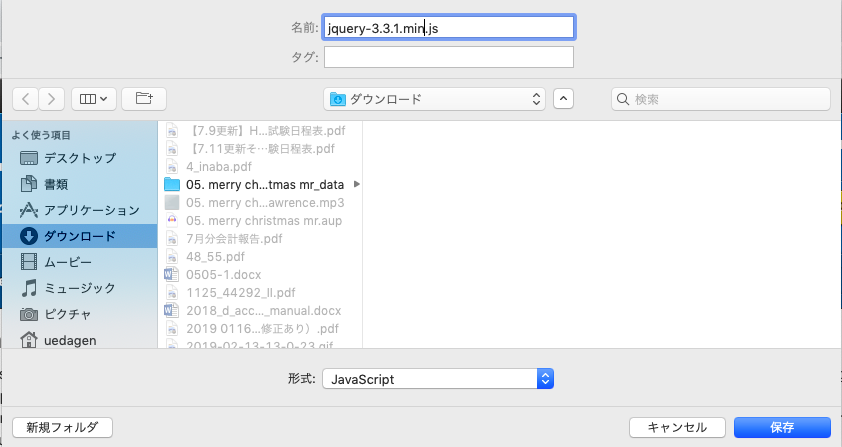
Task: Open 書類 in the sidebar
Action: [x=79, y=184]
